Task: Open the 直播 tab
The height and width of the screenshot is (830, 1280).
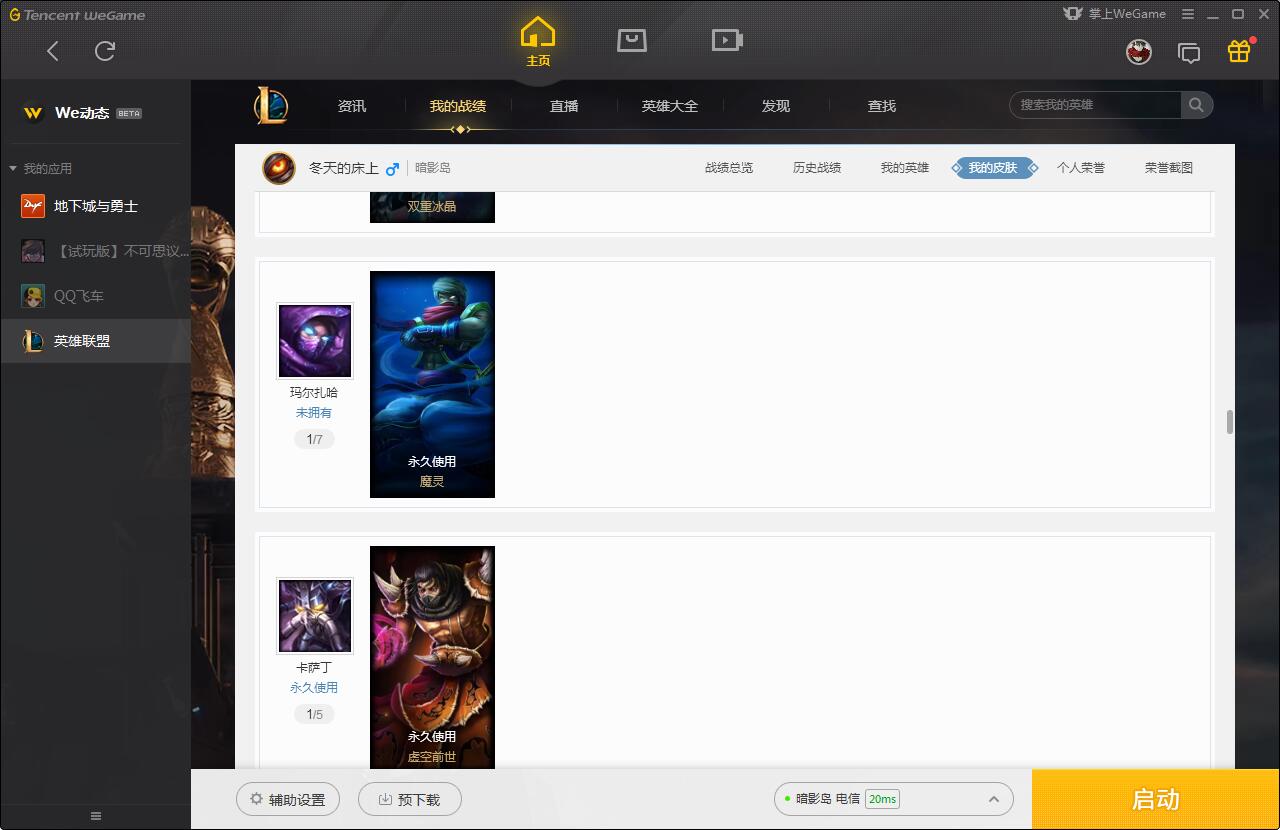Action: click(x=564, y=106)
